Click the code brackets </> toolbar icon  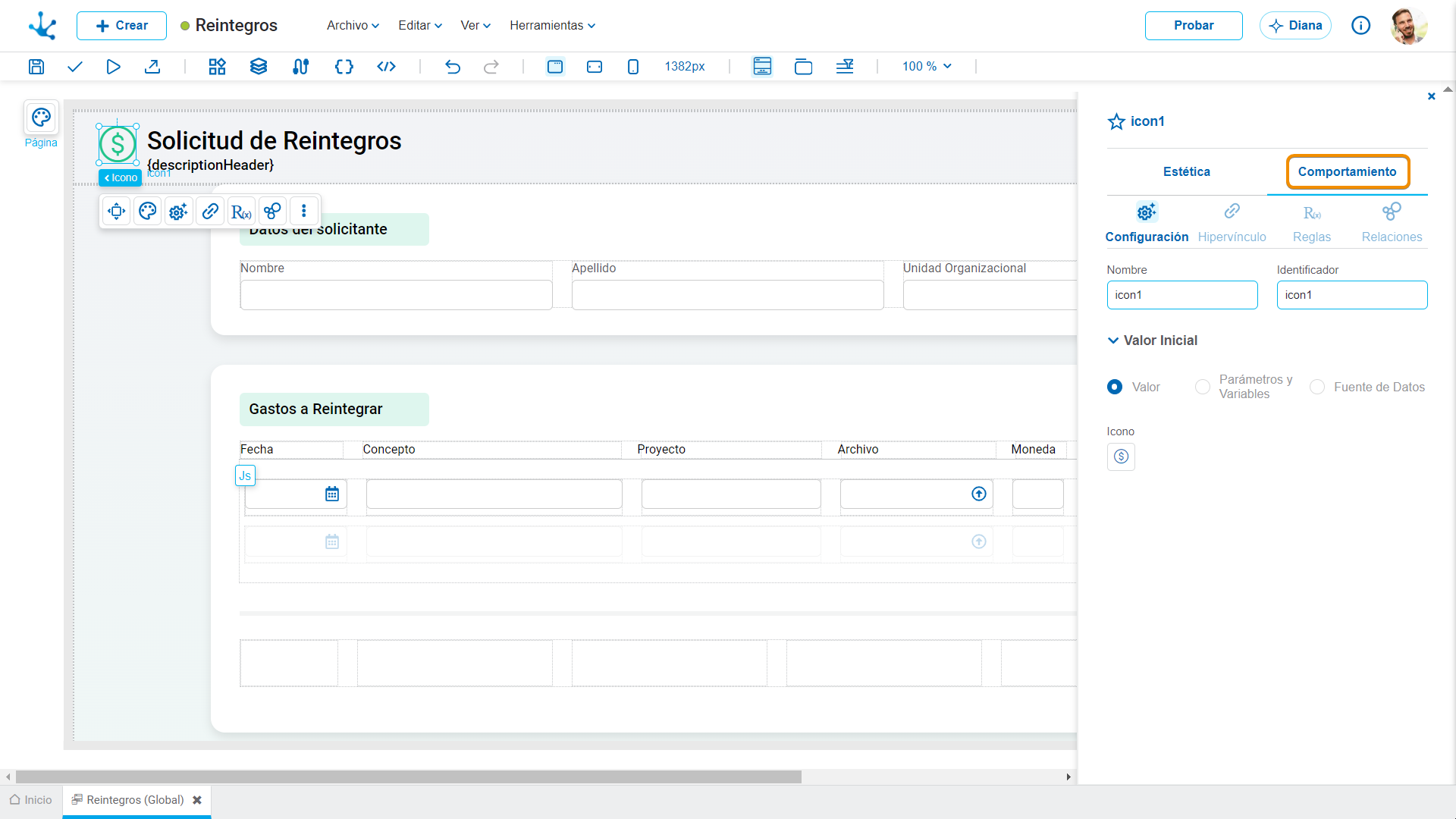[x=386, y=67]
